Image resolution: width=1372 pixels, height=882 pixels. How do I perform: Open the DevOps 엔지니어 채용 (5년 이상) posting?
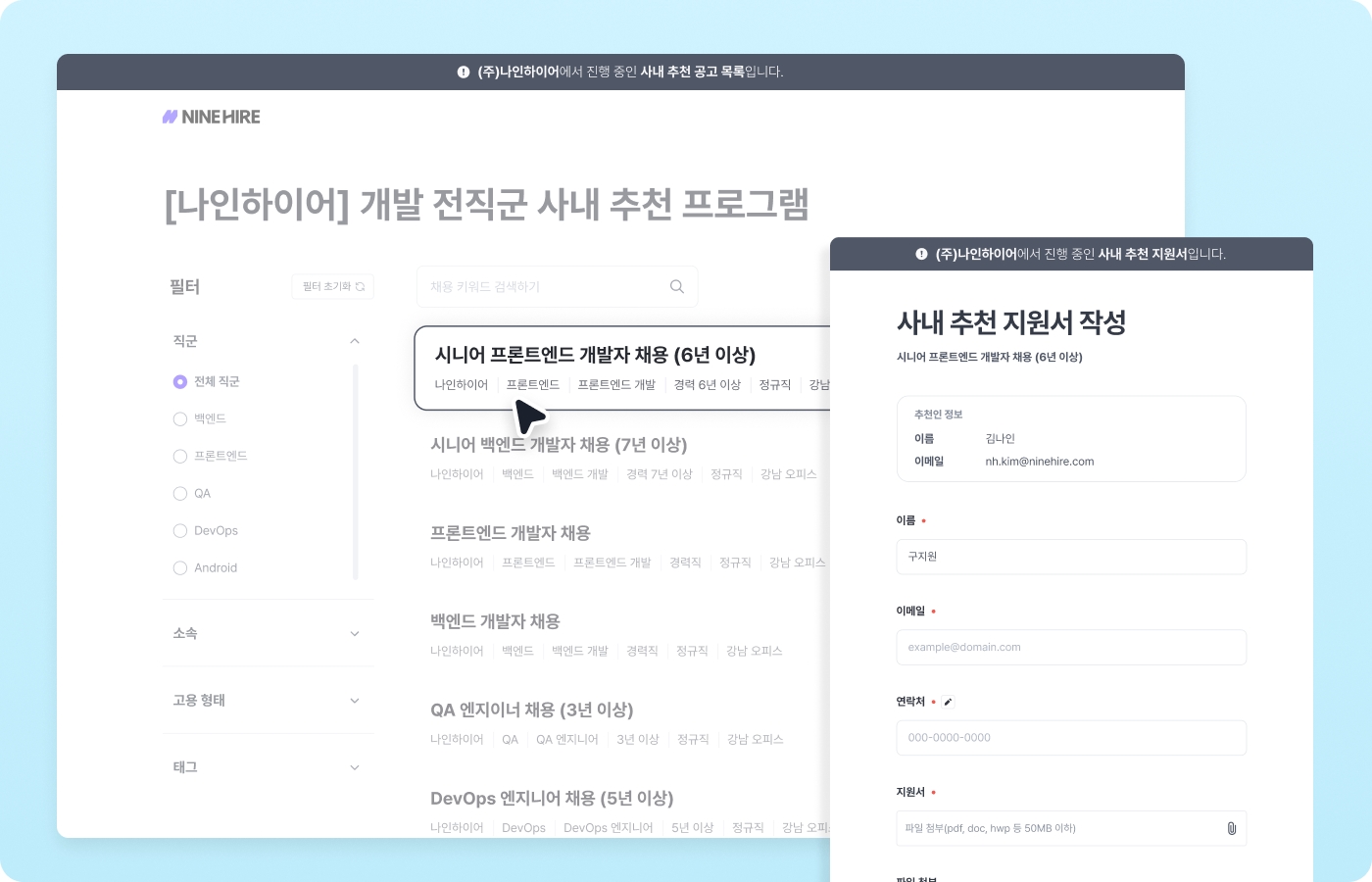552,798
